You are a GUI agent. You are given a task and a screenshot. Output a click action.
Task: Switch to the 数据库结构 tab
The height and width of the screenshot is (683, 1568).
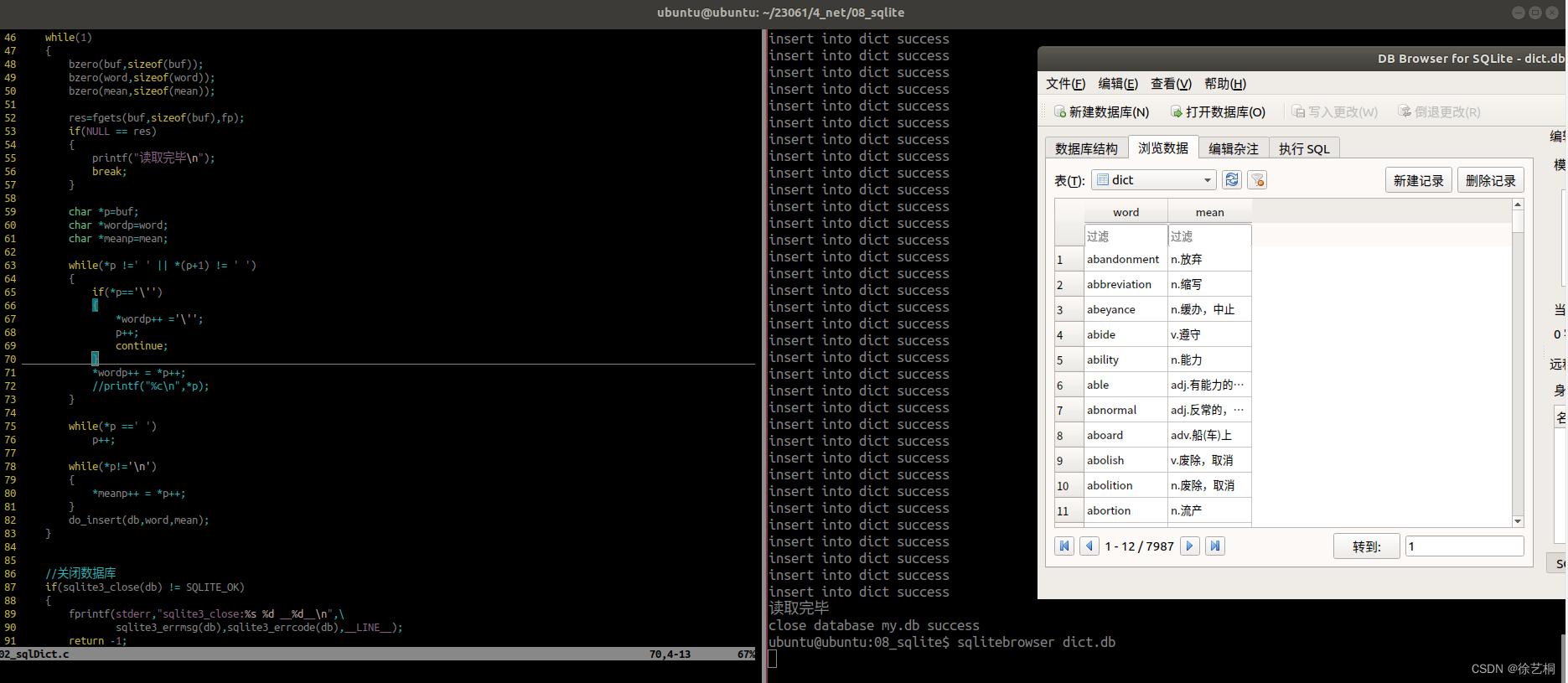pos(1086,148)
